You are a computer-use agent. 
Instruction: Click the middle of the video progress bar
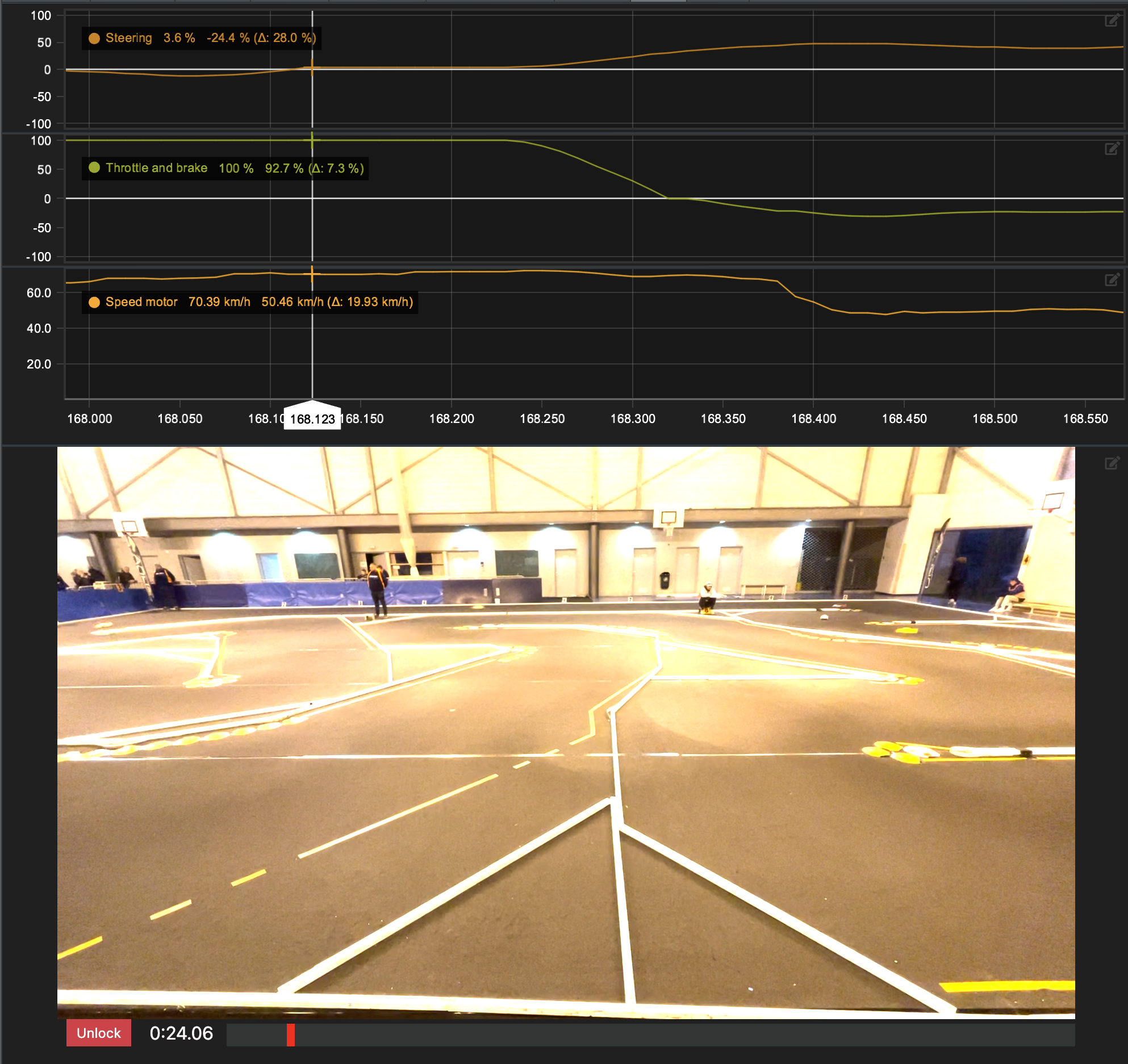(650, 1034)
